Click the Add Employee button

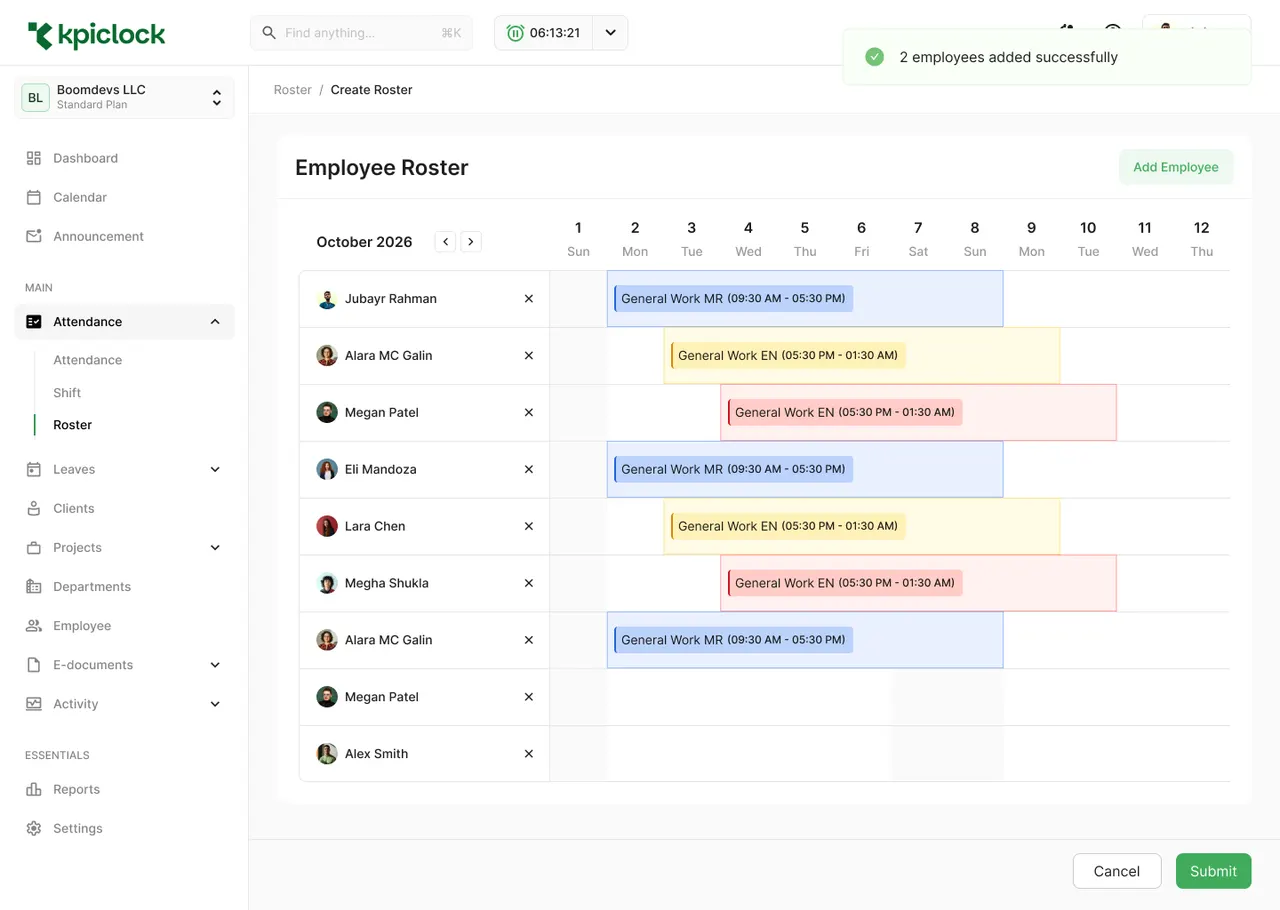coord(1176,167)
